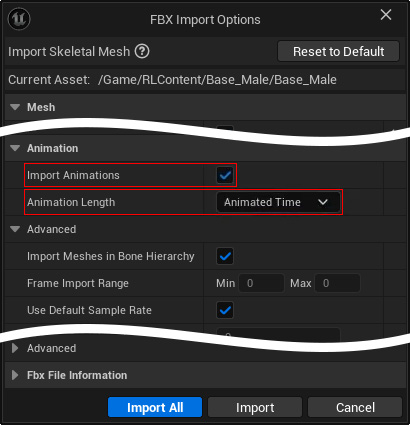
Task: Uncheck the Import Animations checkbox
Action: click(225, 175)
